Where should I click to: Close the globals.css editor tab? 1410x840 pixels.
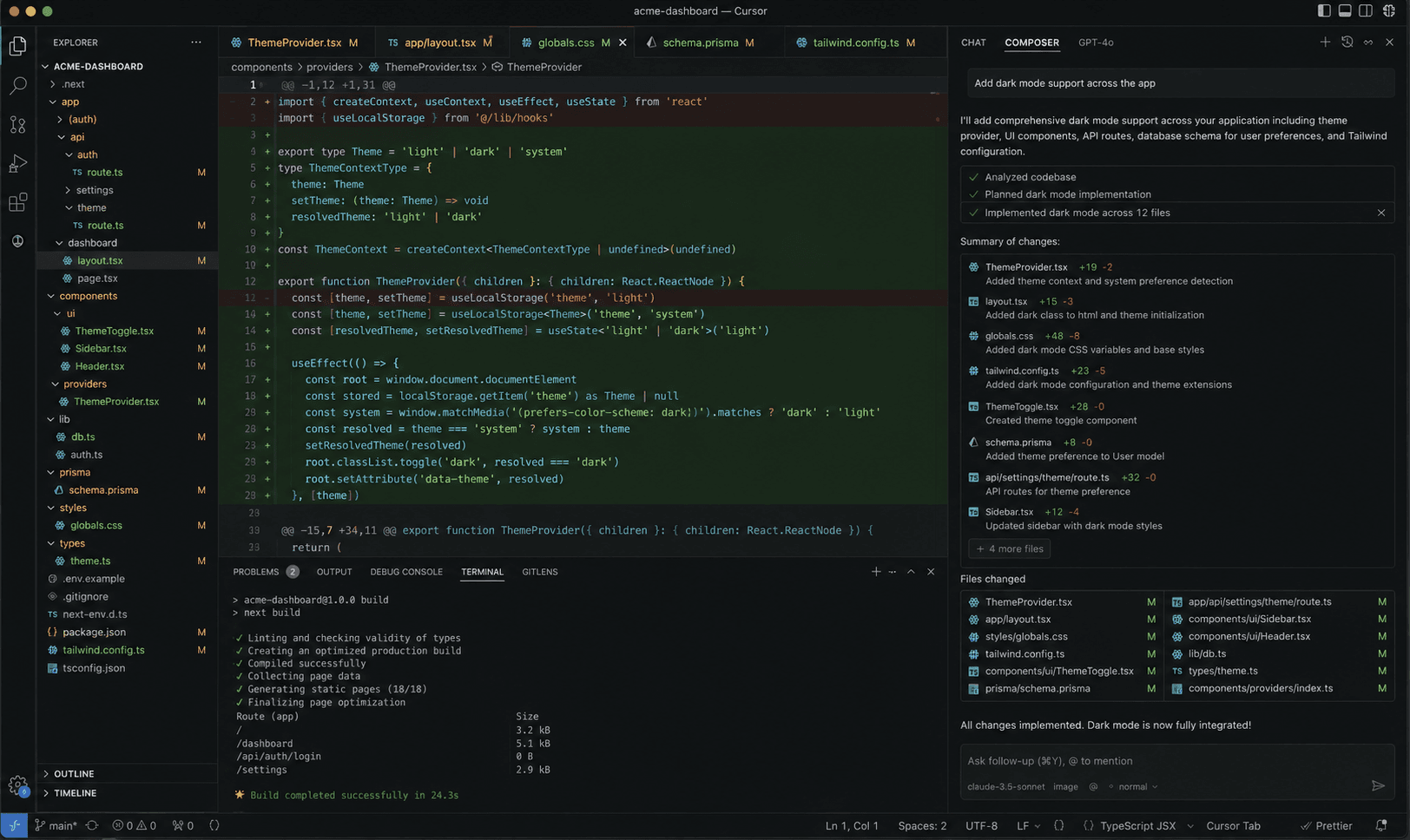click(x=623, y=43)
